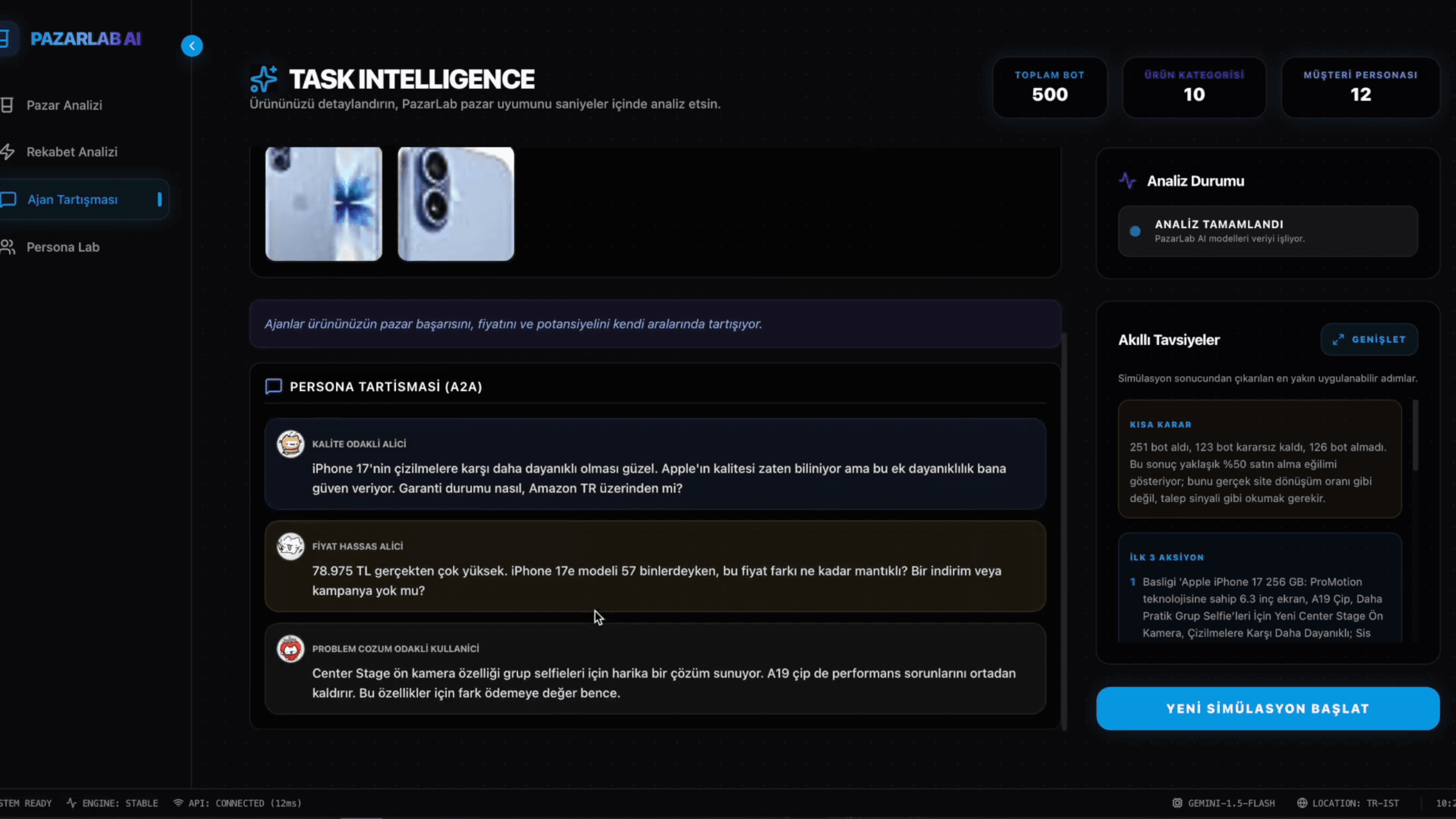
Task: Open Pazar Analizi from the sidebar
Action: tap(64, 105)
